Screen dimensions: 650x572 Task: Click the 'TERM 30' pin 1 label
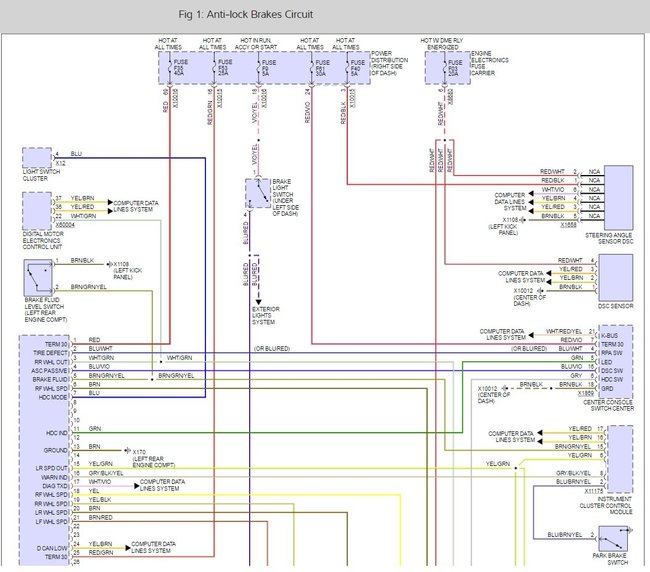point(56,344)
